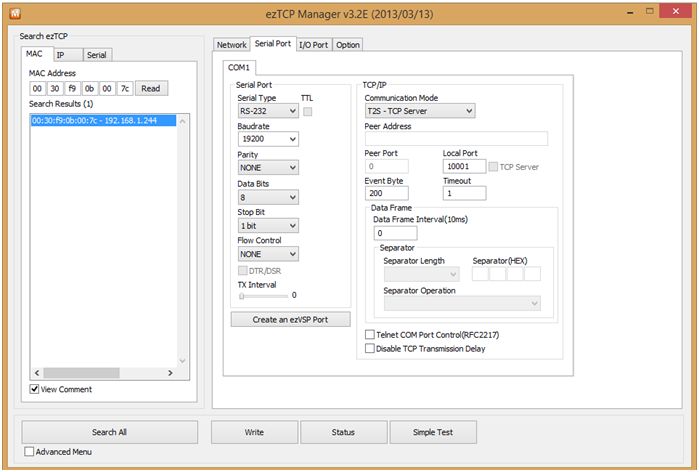Viewport: 699px width, 472px height.
Task: Click Create an ezVSP Port button
Action: 291,319
